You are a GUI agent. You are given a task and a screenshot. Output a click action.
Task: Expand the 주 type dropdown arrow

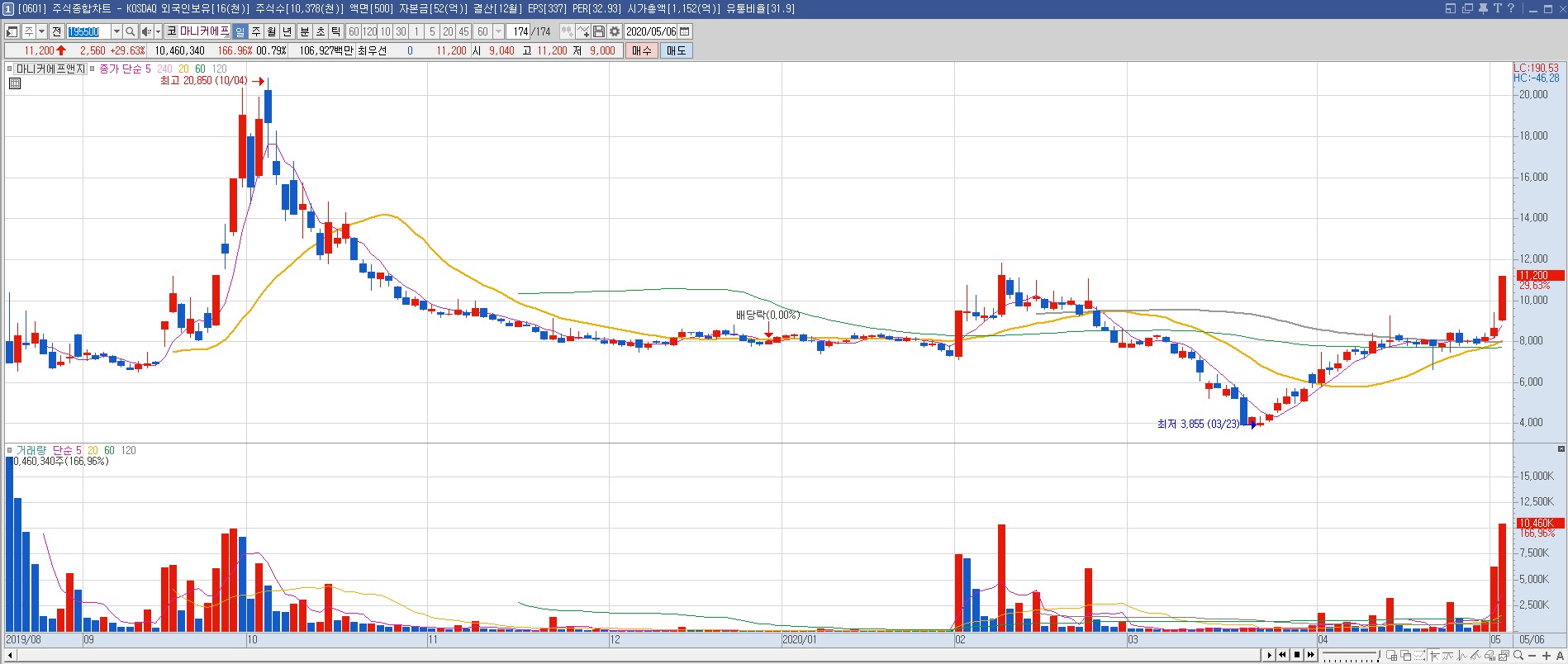[x=41, y=31]
